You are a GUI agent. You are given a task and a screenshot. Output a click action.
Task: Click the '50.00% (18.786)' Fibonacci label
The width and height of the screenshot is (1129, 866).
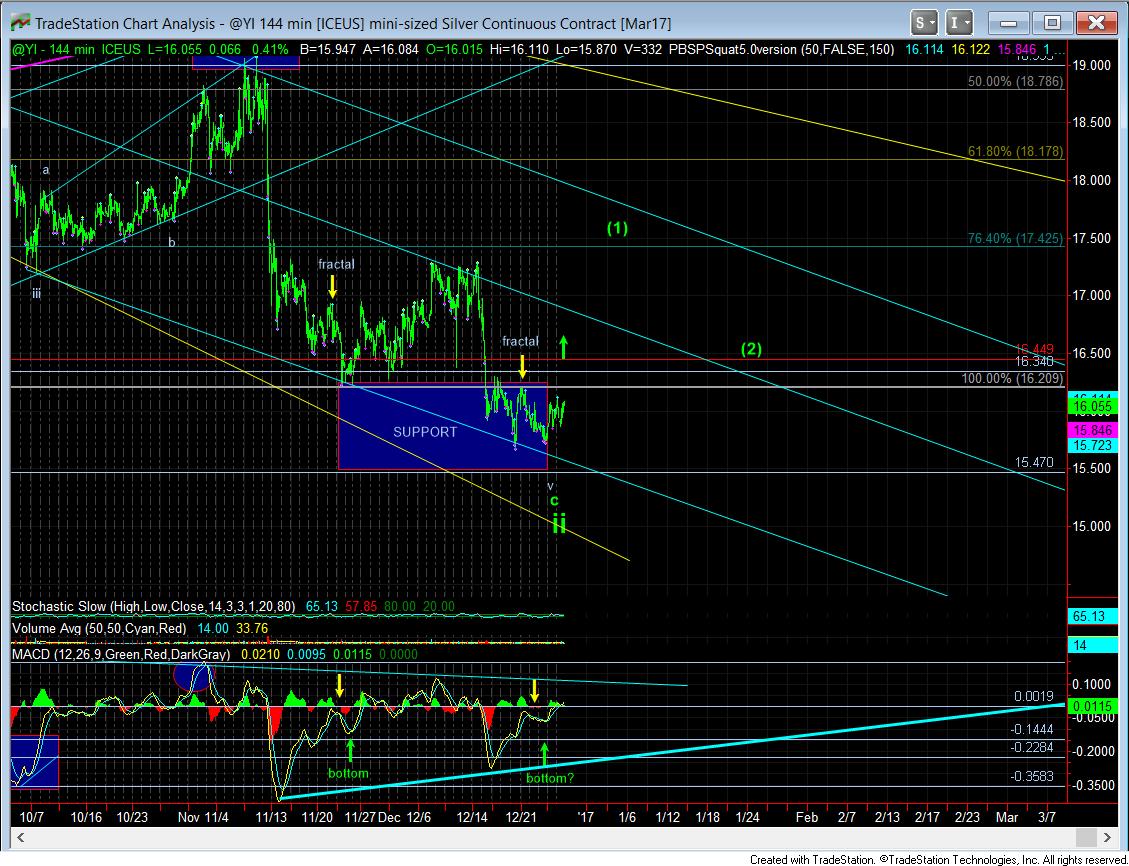[x=1015, y=81]
